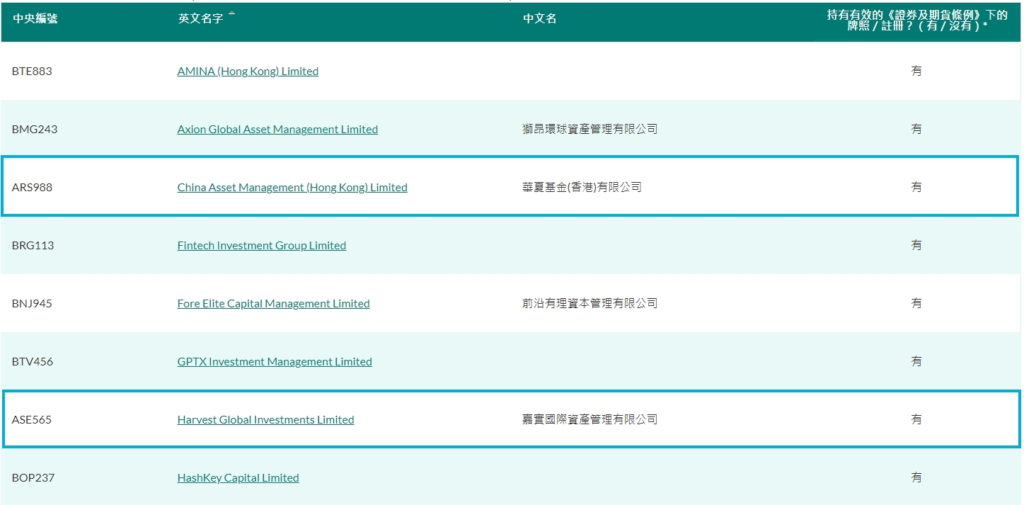Click license status 有 in GPTX row

point(917,362)
